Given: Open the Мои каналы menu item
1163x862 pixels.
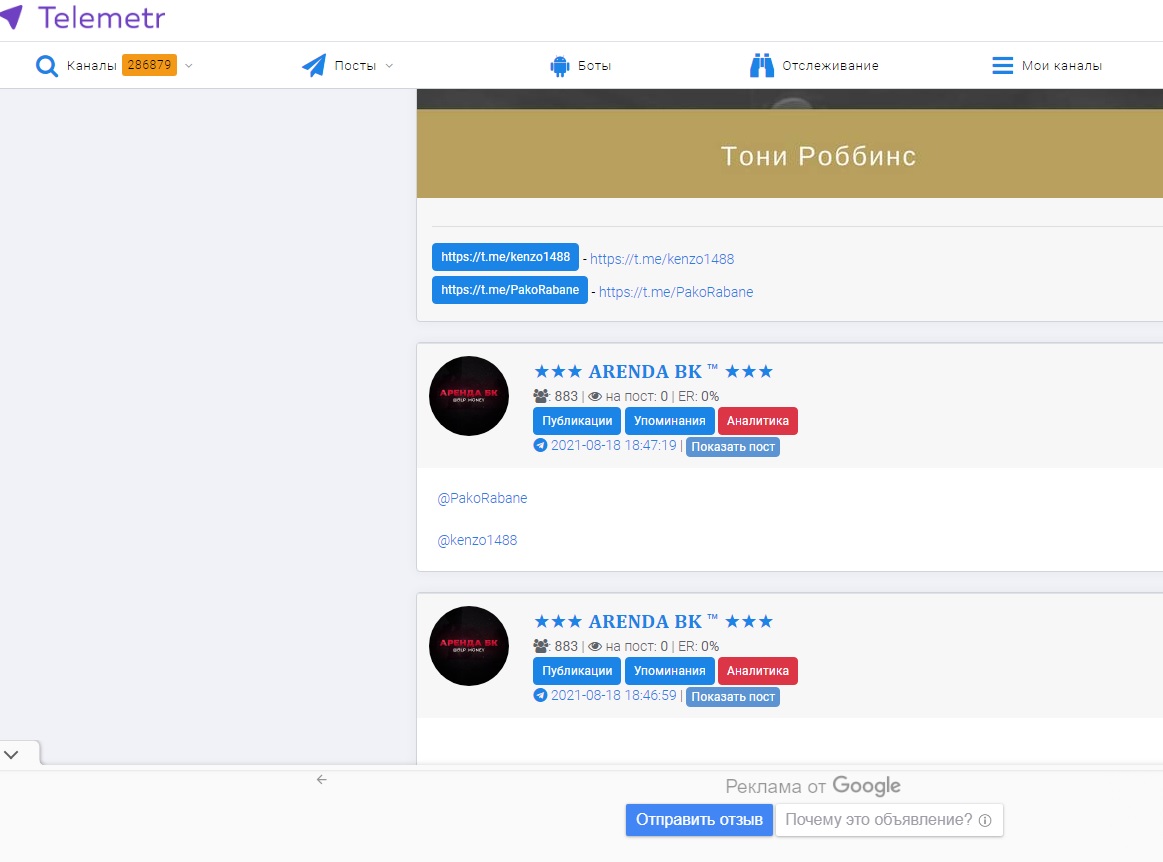Looking at the screenshot, I should (x=1061, y=65).
